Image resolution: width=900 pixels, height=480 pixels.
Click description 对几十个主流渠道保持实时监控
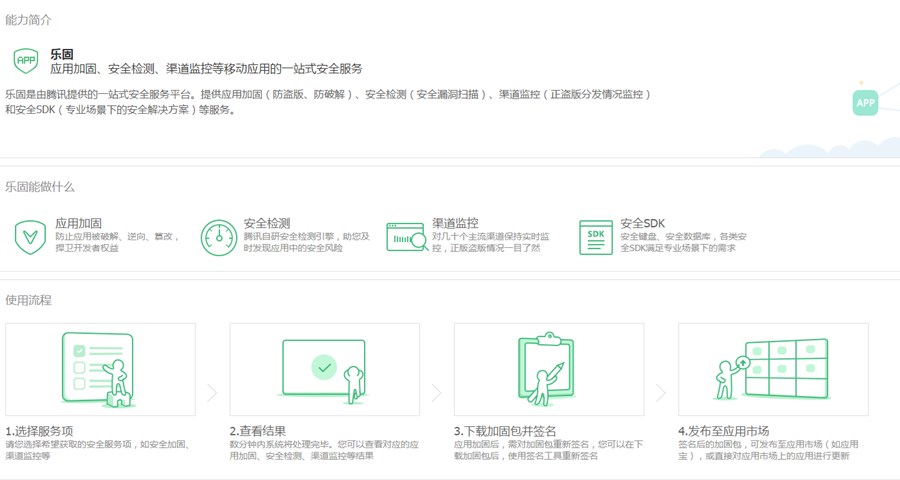click(491, 242)
